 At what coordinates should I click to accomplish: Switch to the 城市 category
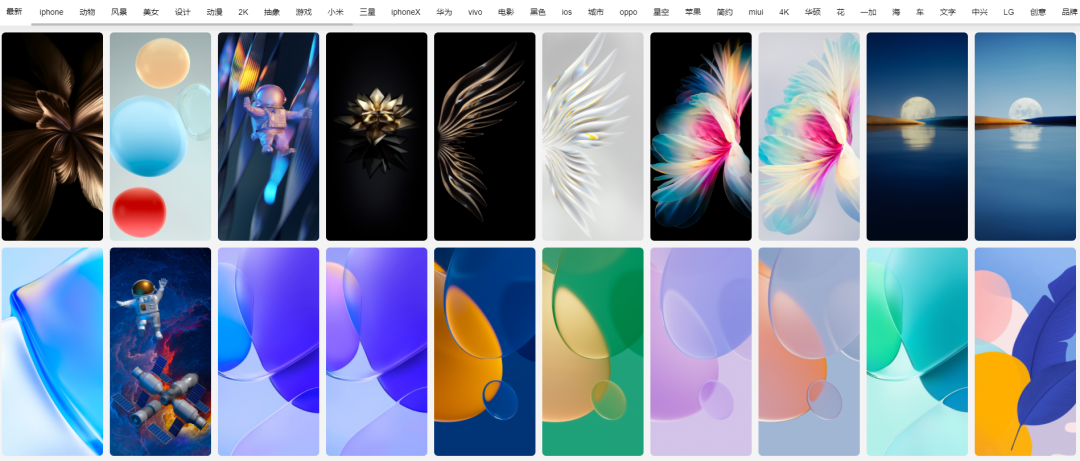click(596, 12)
